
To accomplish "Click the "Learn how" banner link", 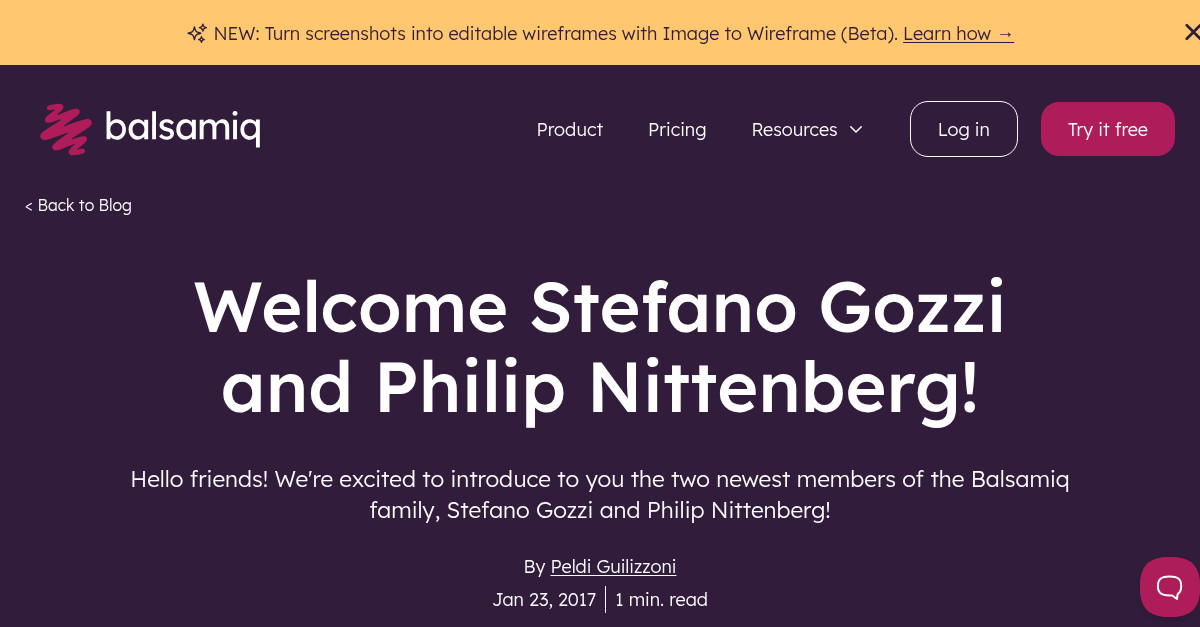I will coord(958,33).
